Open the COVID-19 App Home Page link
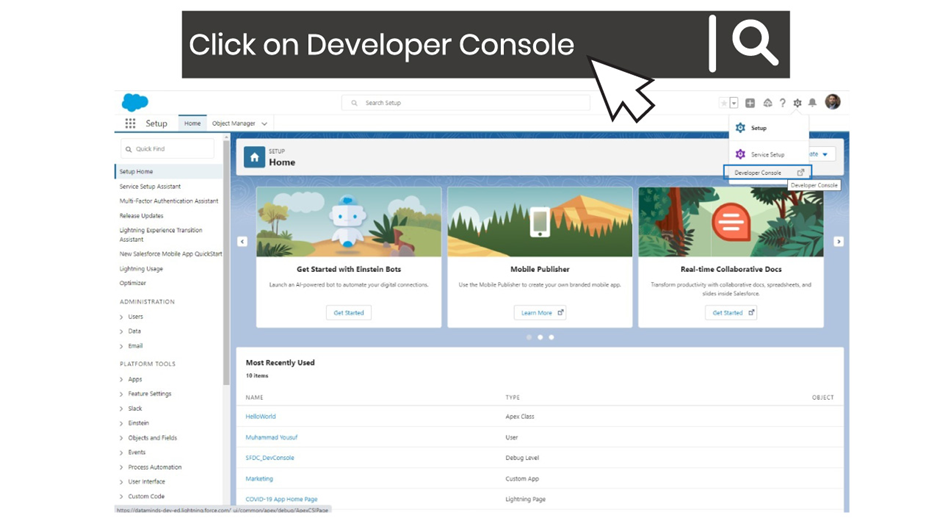This screenshot has width=940, height=529. tap(281, 499)
